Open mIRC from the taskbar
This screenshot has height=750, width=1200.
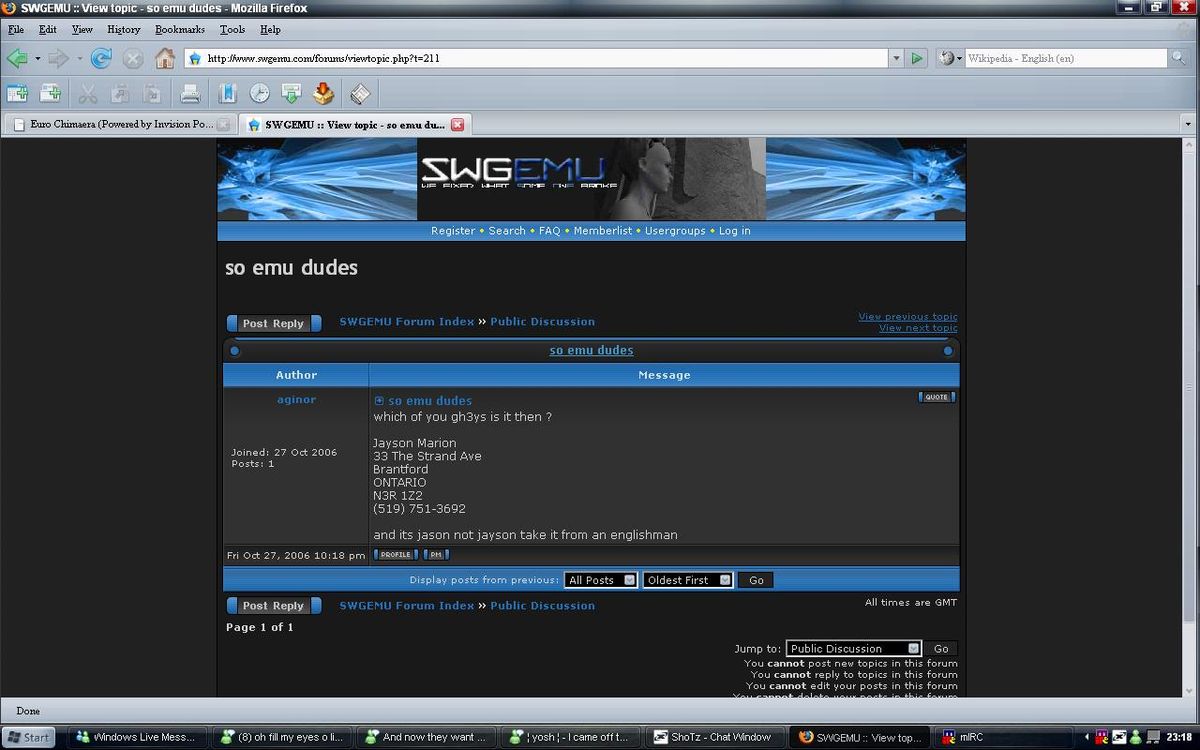coord(964,737)
